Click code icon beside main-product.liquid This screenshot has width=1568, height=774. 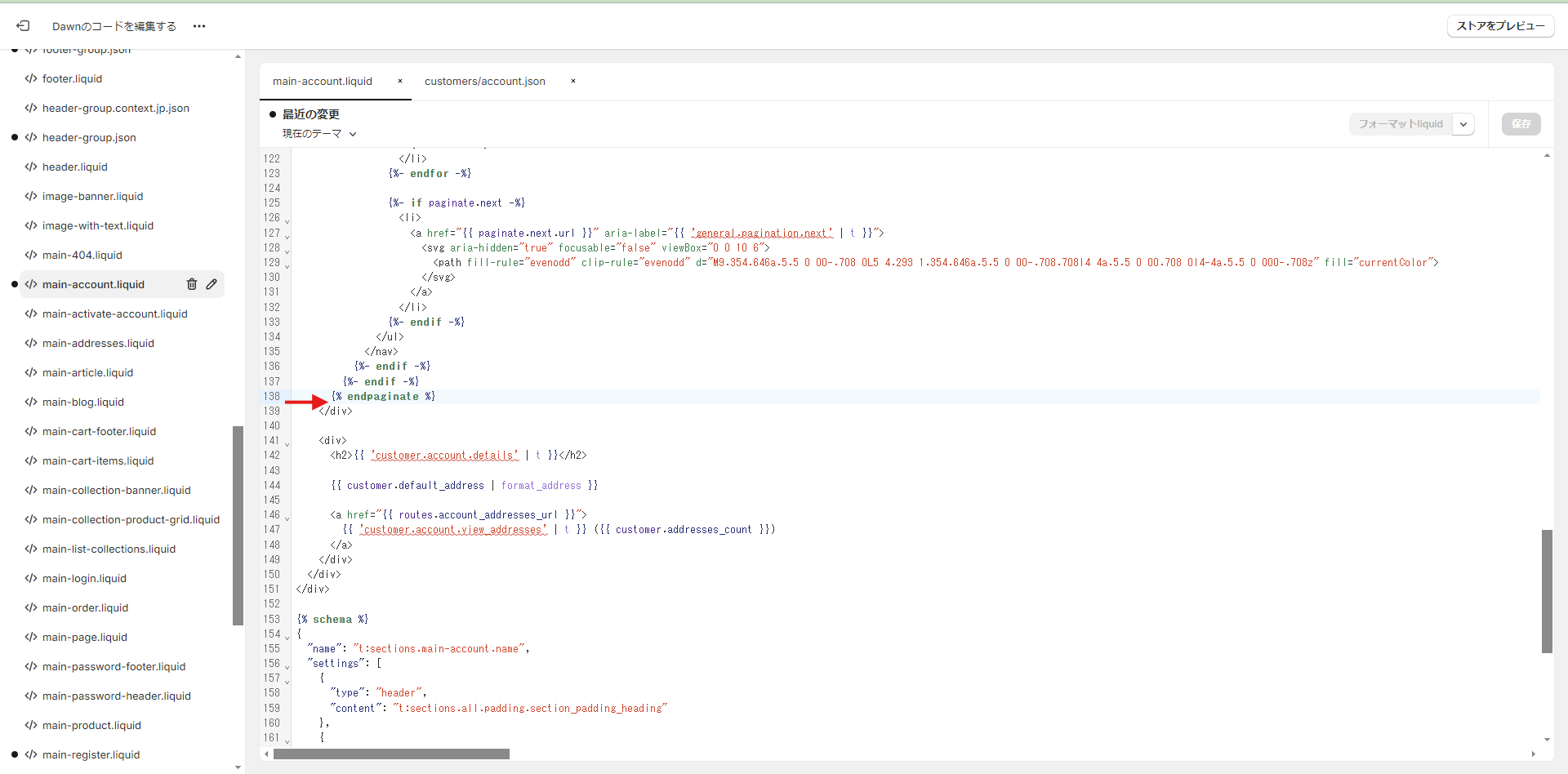coord(31,725)
